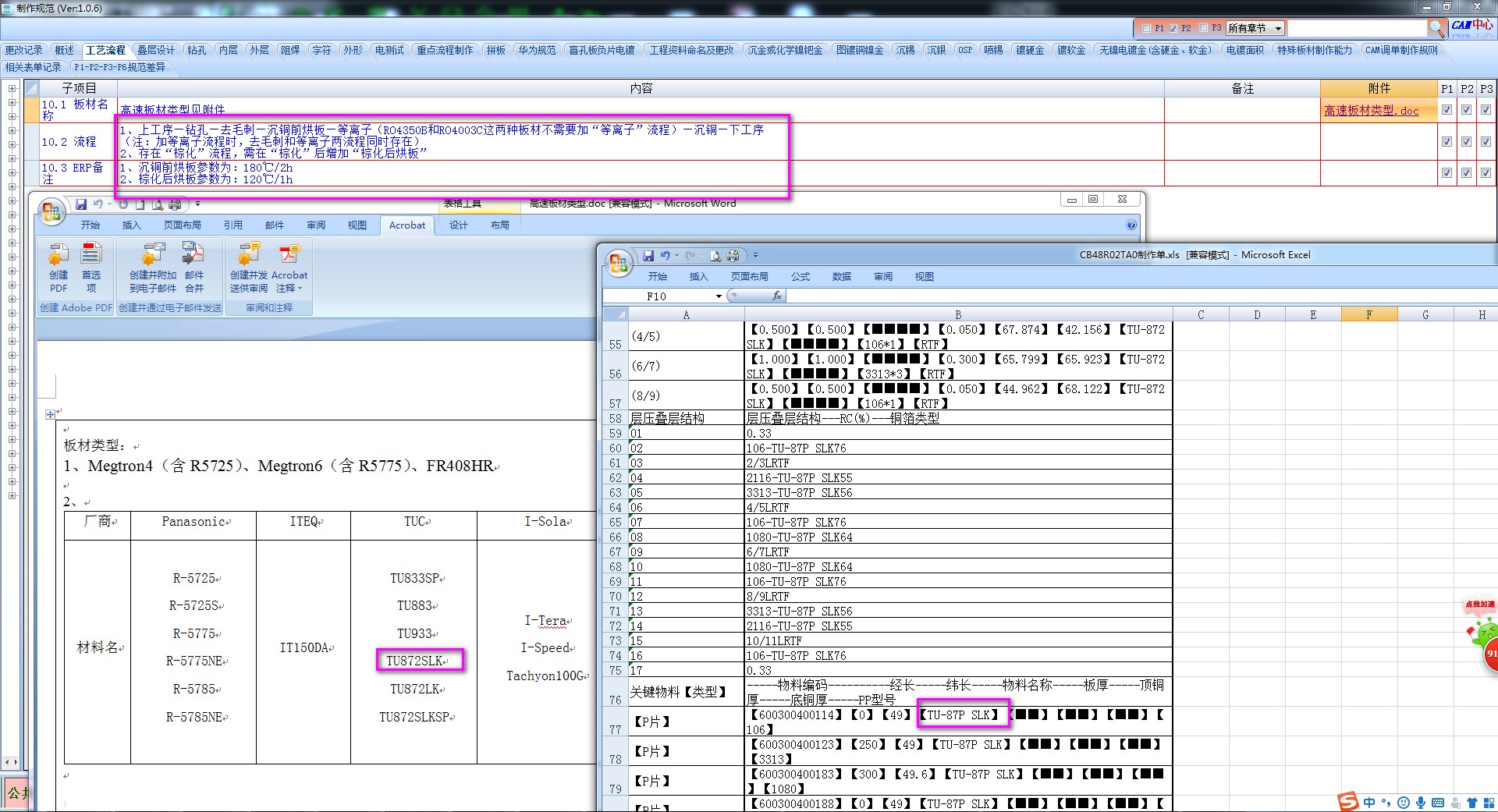Image resolution: width=1498 pixels, height=812 pixels.
Task: Open the P1-P2-P3-P6规范差异 tab
Action: (119, 67)
